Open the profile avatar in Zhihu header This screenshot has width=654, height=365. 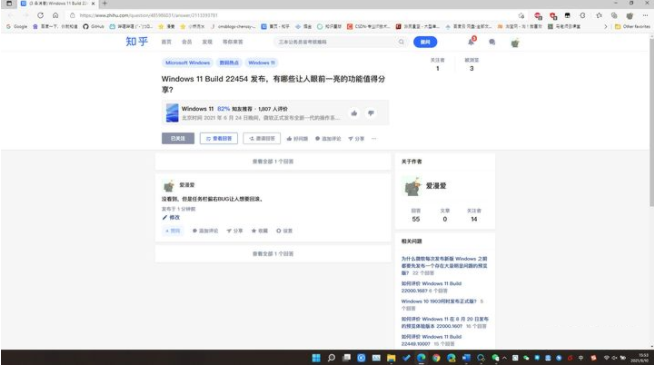pos(515,43)
